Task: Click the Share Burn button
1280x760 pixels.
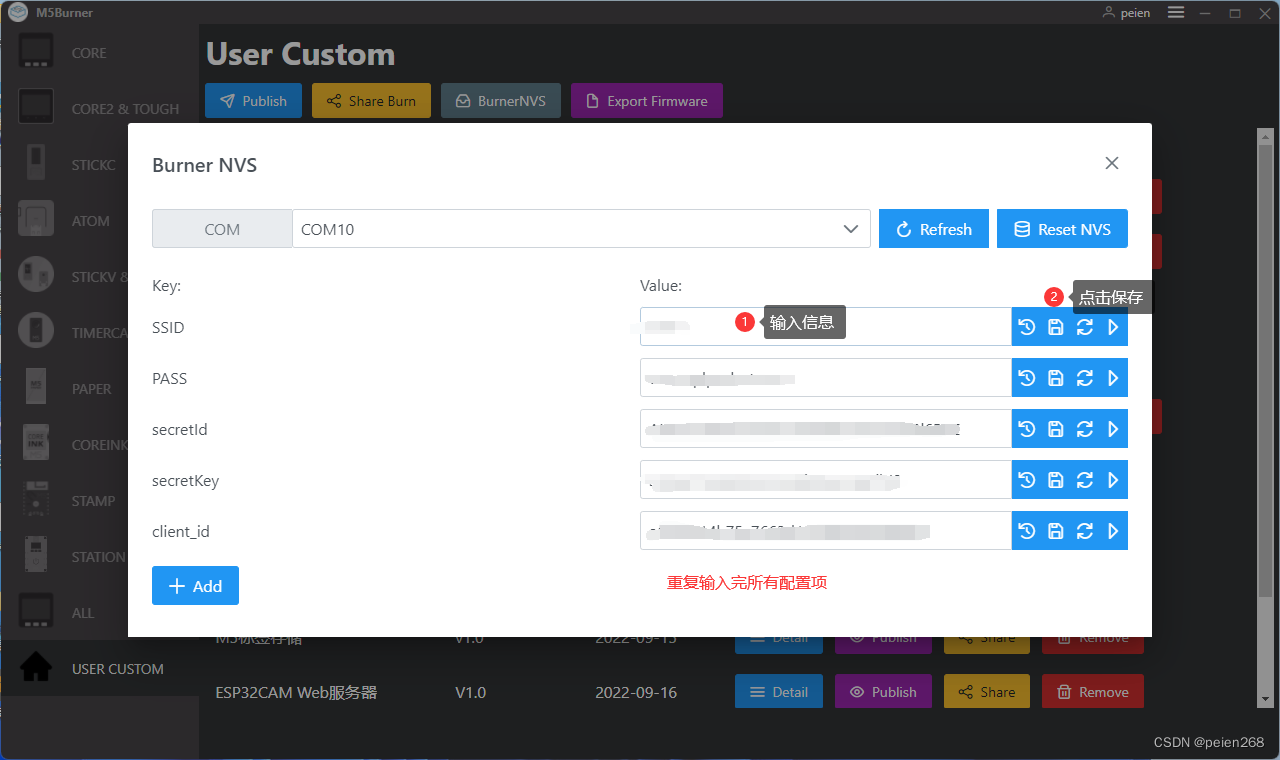Action: (x=371, y=101)
